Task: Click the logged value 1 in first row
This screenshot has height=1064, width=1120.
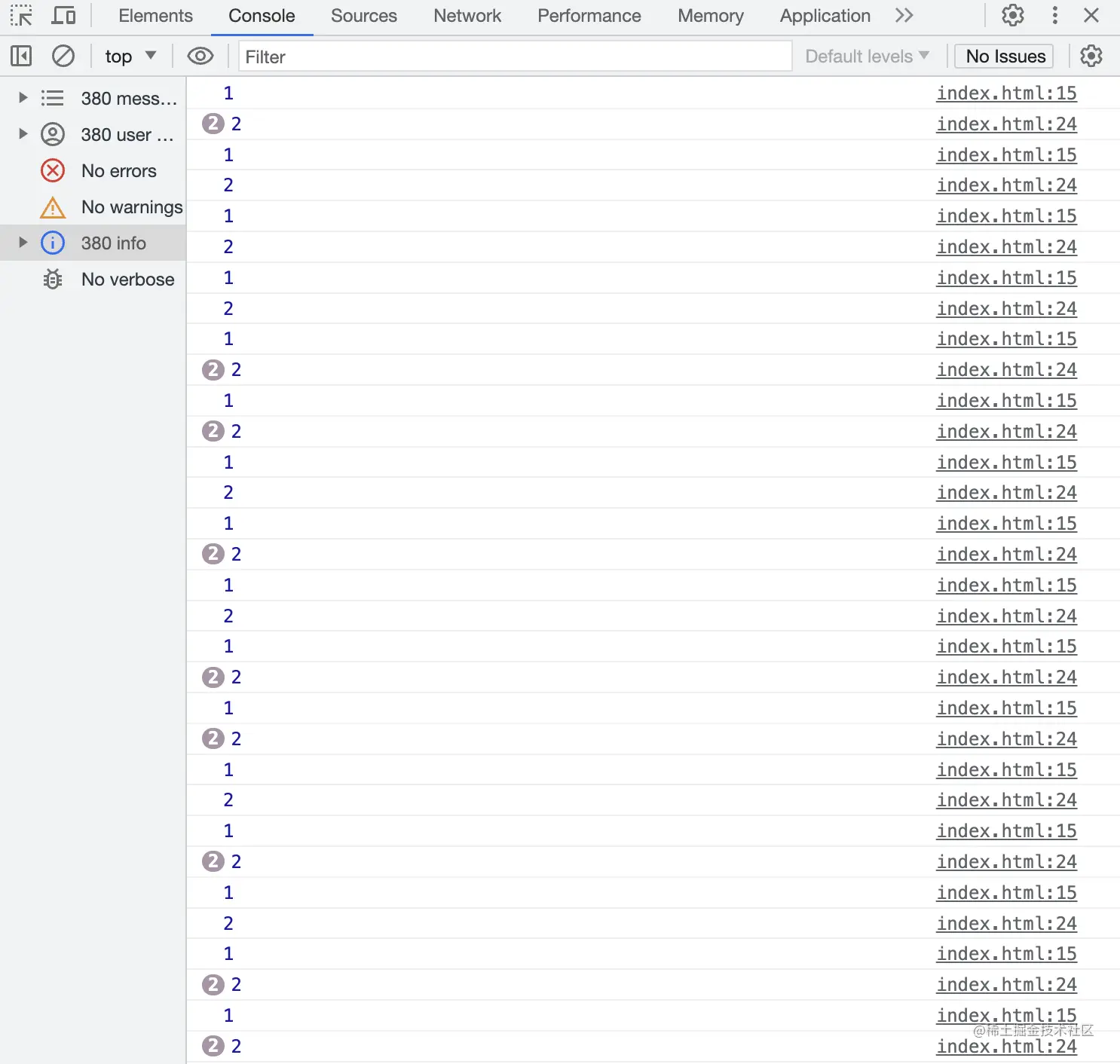Action: [x=228, y=93]
